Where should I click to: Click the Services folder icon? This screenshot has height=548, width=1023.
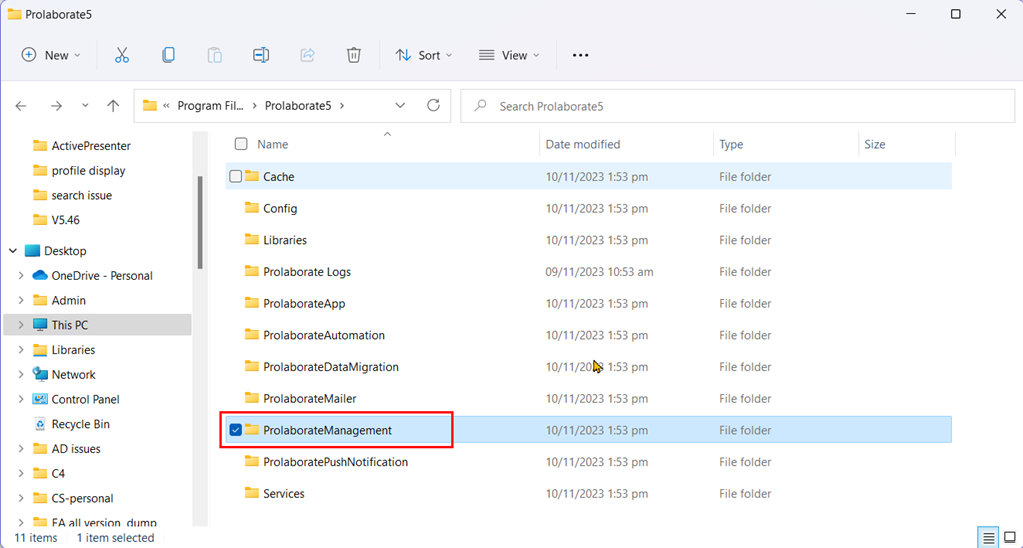coord(252,493)
